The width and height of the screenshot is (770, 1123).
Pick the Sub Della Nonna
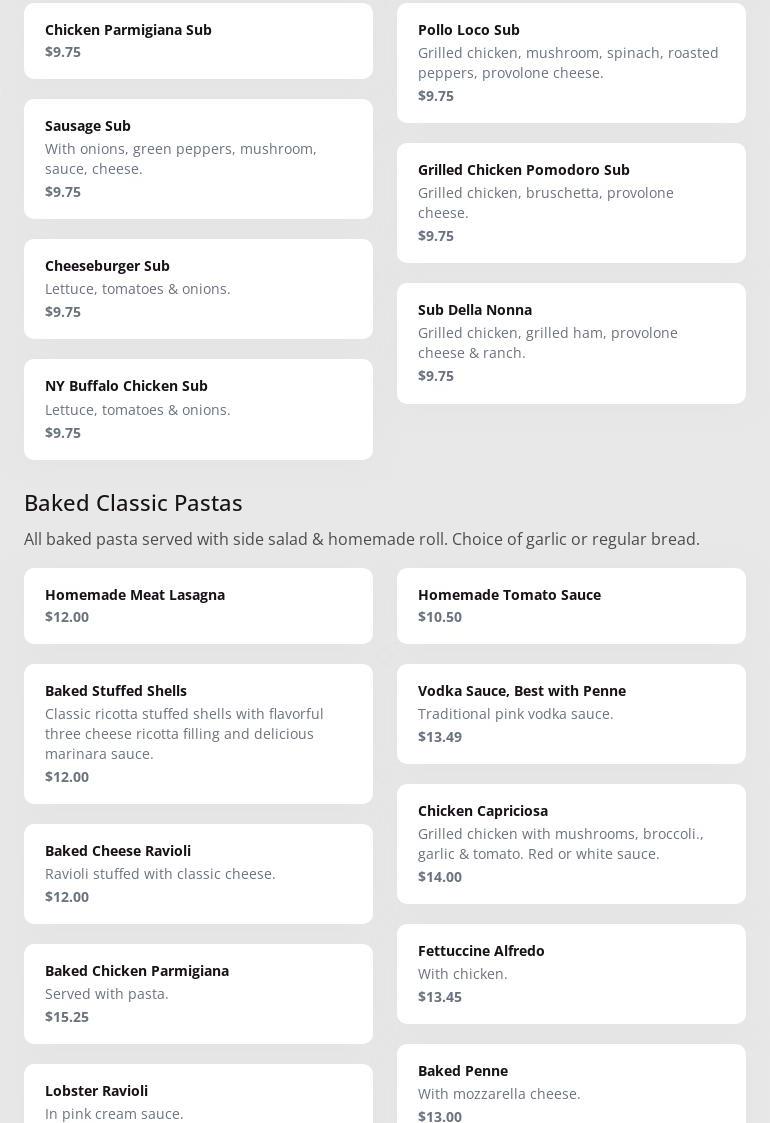[571, 342]
